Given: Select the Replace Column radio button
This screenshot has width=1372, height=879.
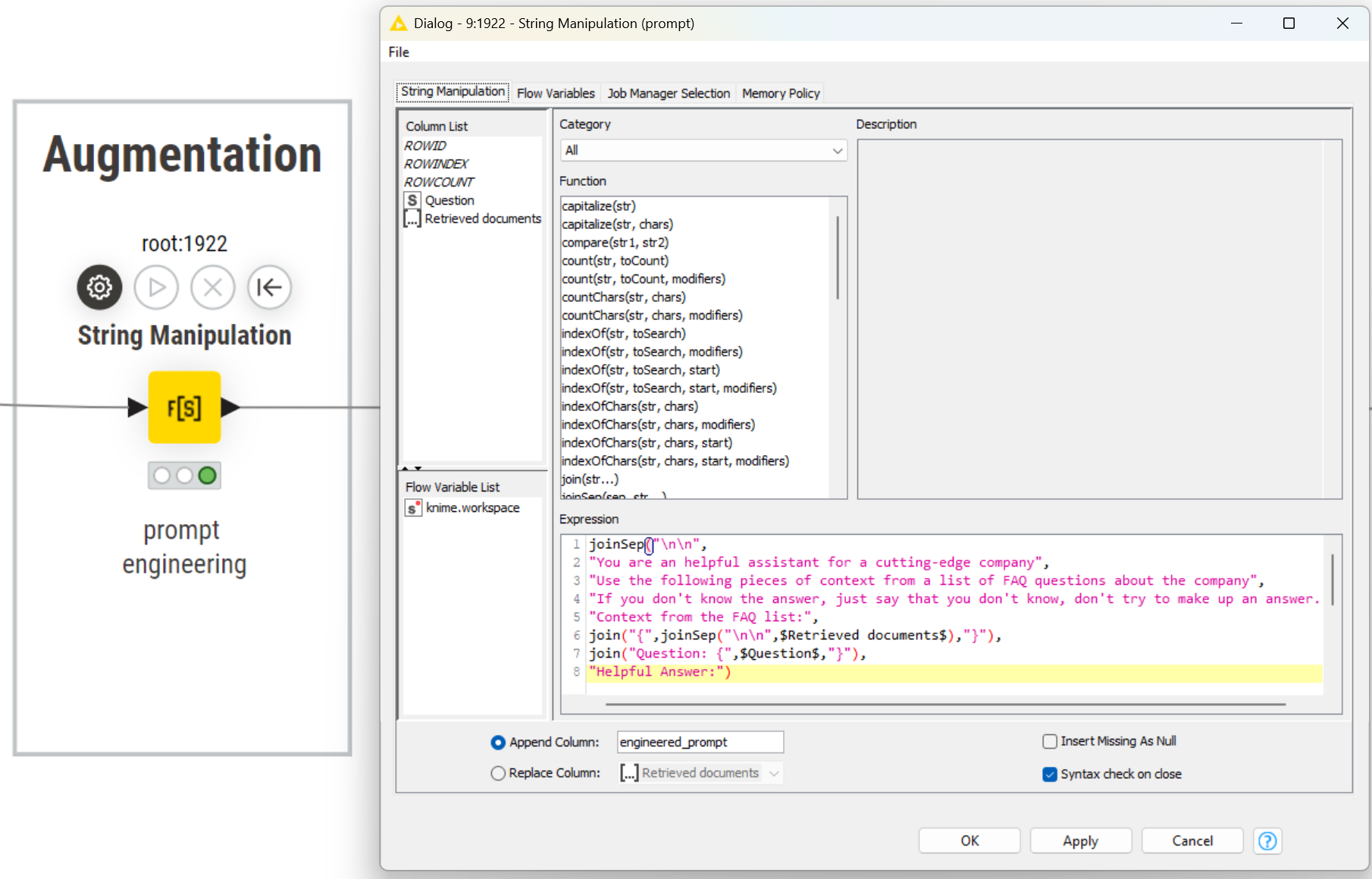Looking at the screenshot, I should 498,773.
